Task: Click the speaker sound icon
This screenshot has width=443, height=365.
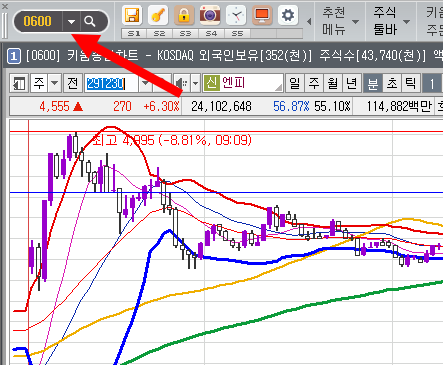Action: [182, 83]
